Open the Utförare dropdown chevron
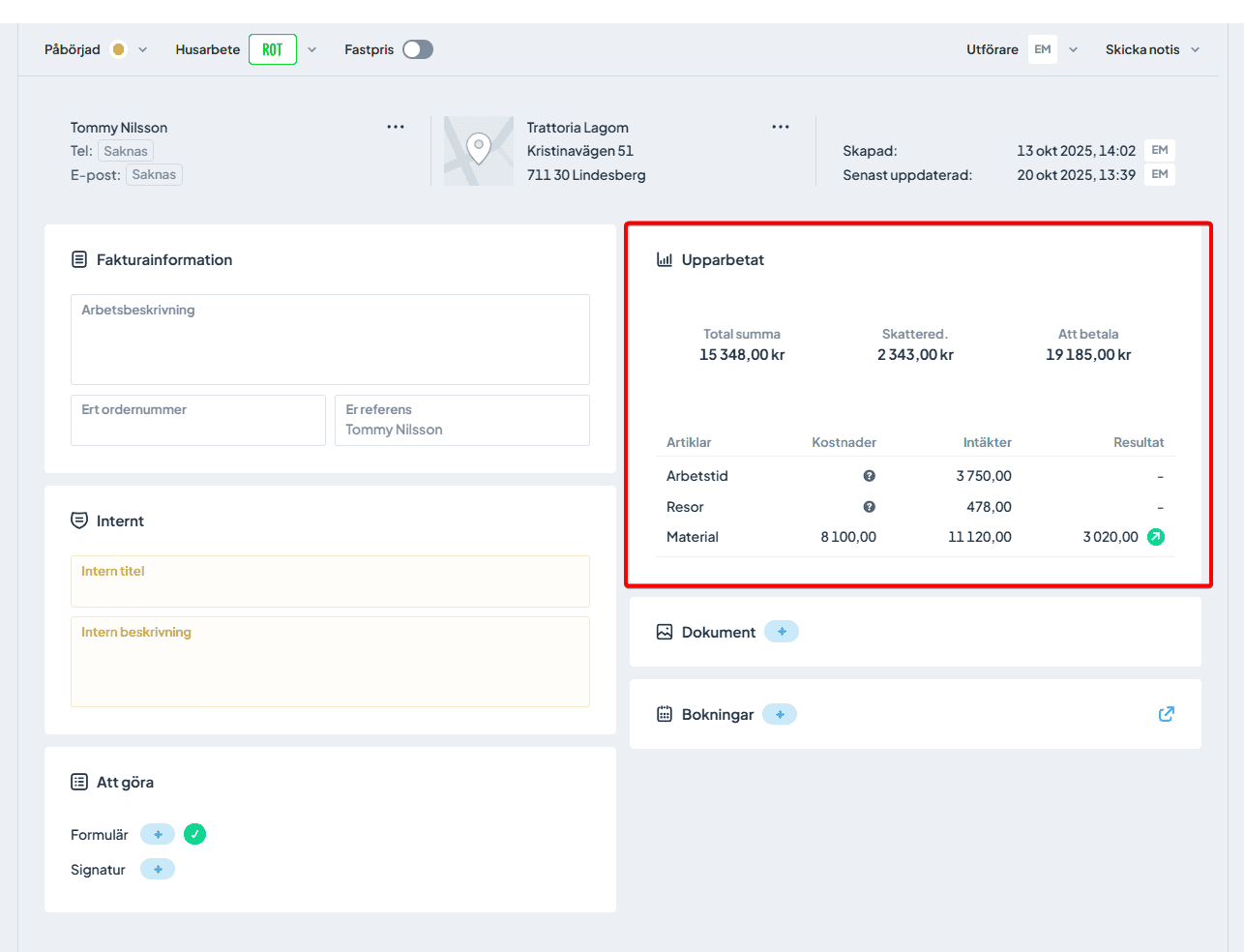The height and width of the screenshot is (952, 1244). (x=1073, y=49)
